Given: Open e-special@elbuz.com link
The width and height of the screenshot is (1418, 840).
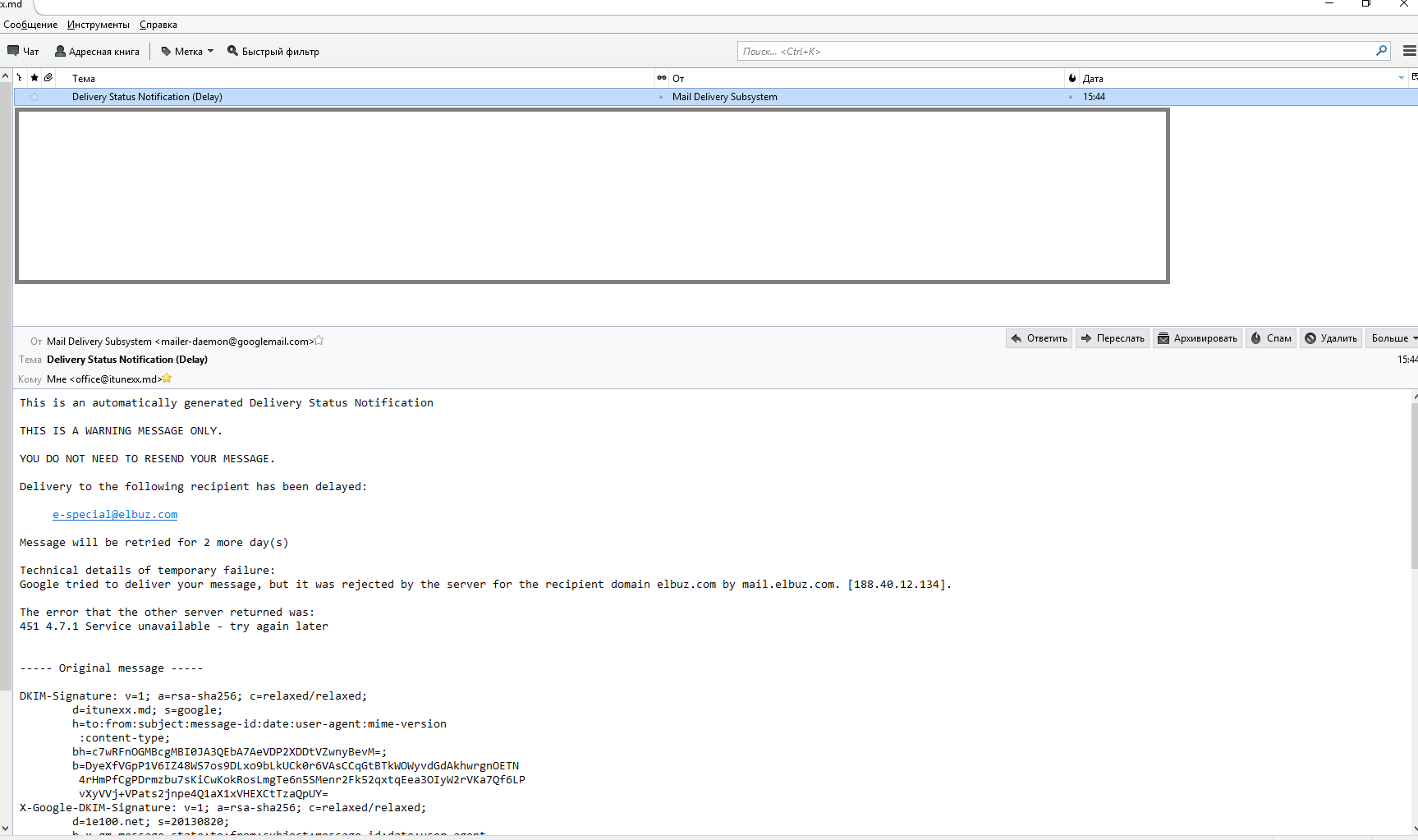Looking at the screenshot, I should 115,515.
